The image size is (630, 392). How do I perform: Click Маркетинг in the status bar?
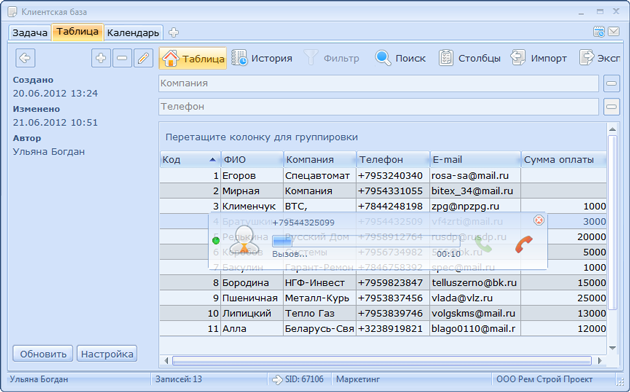(358, 379)
